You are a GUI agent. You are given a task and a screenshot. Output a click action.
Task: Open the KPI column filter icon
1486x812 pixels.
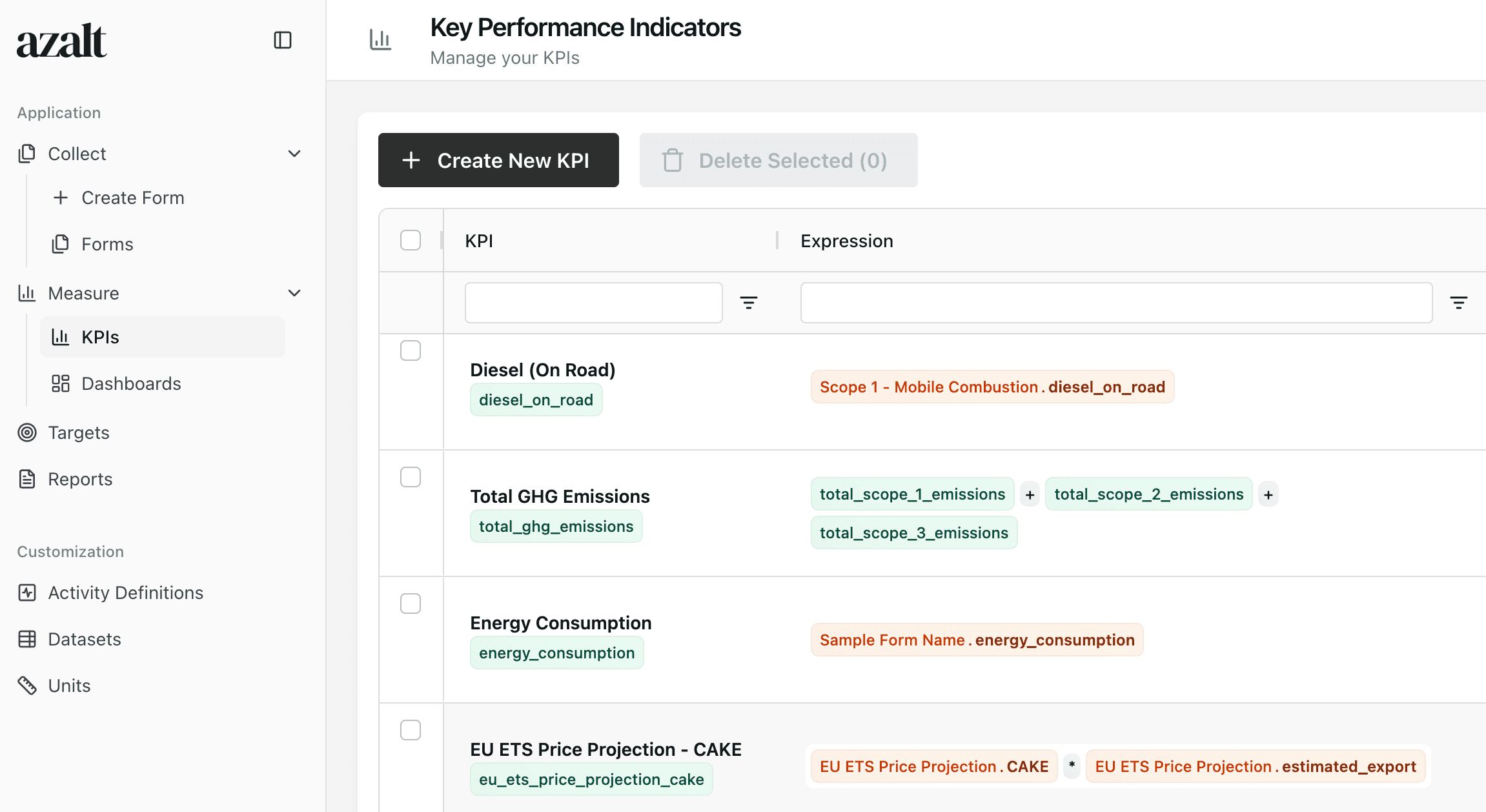coord(748,301)
